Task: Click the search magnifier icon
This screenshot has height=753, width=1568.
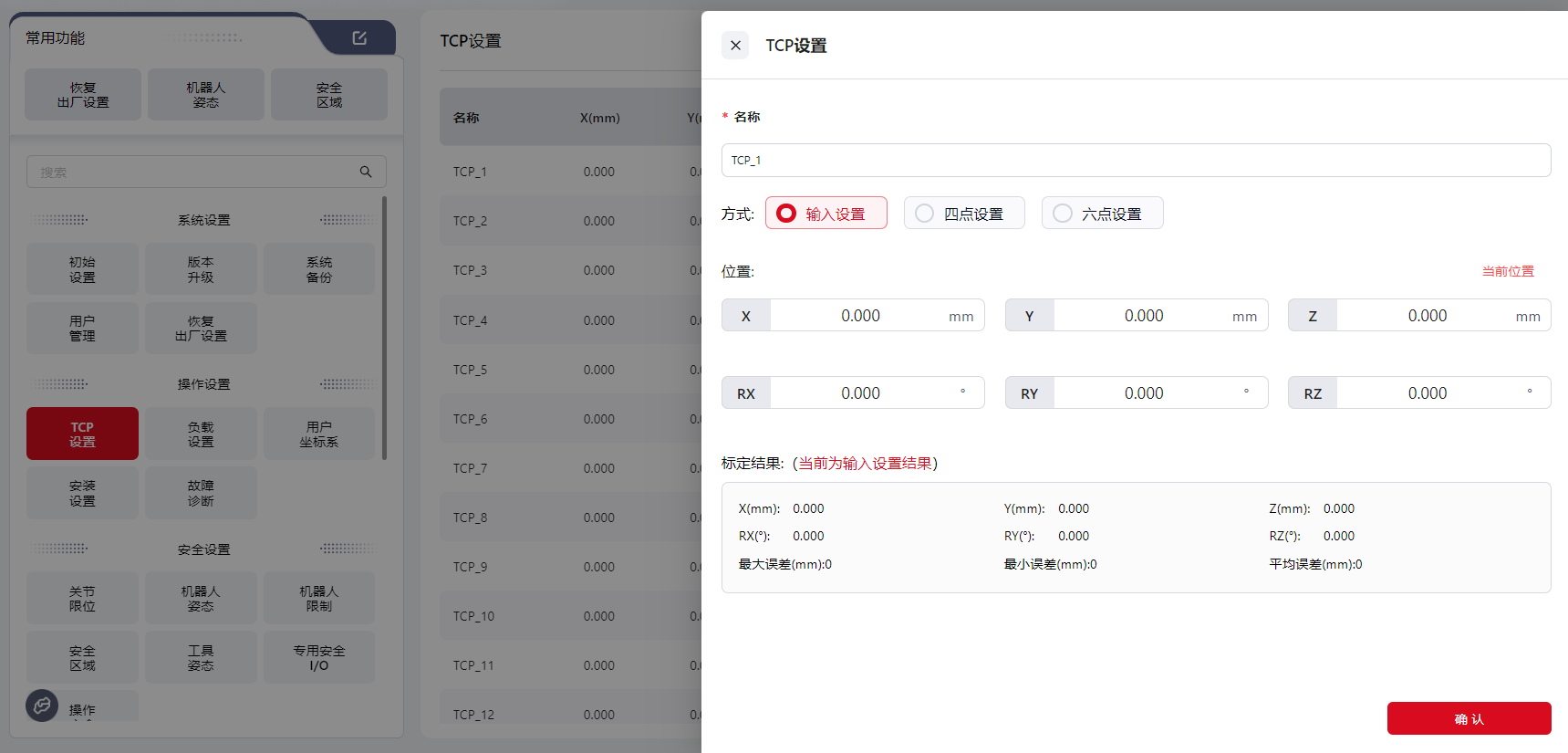Action: 366,172
